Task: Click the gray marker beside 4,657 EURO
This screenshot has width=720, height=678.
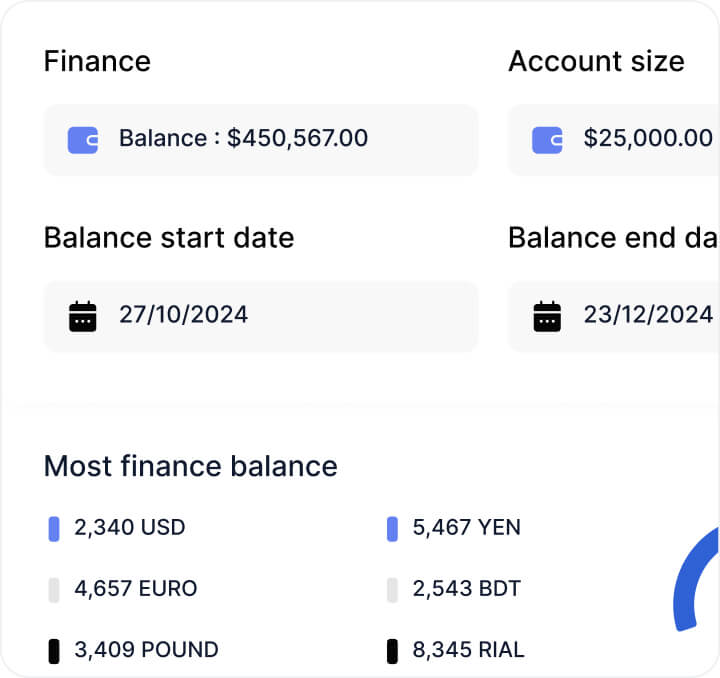Action: point(54,590)
